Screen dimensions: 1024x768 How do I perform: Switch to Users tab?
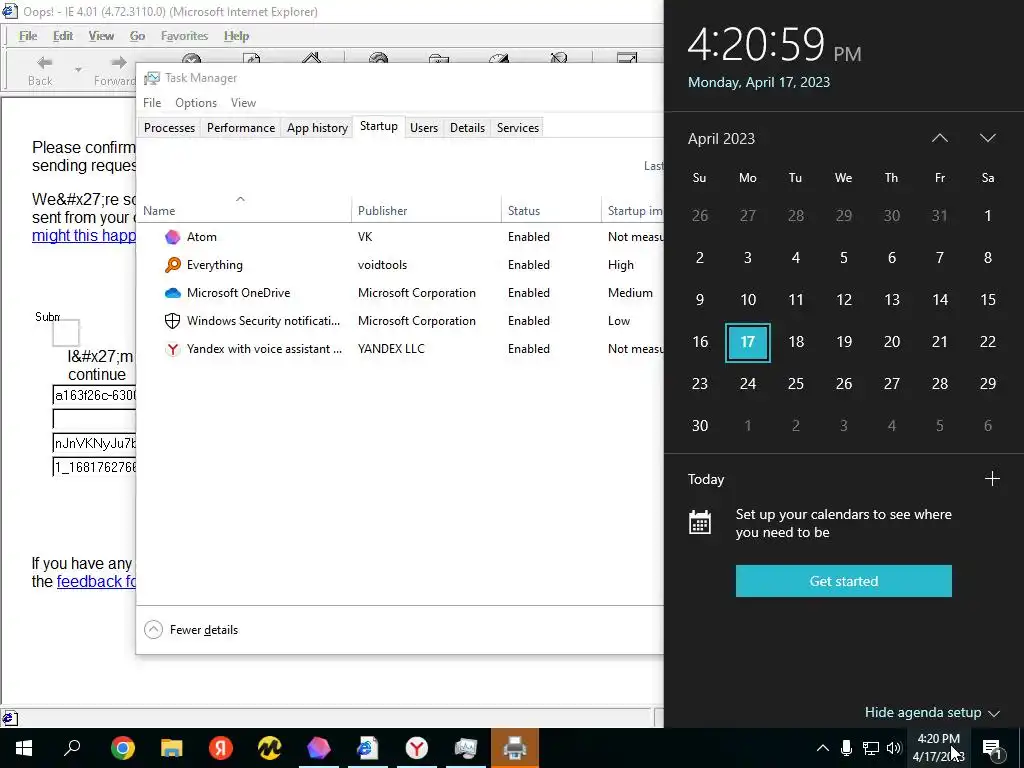tap(424, 128)
